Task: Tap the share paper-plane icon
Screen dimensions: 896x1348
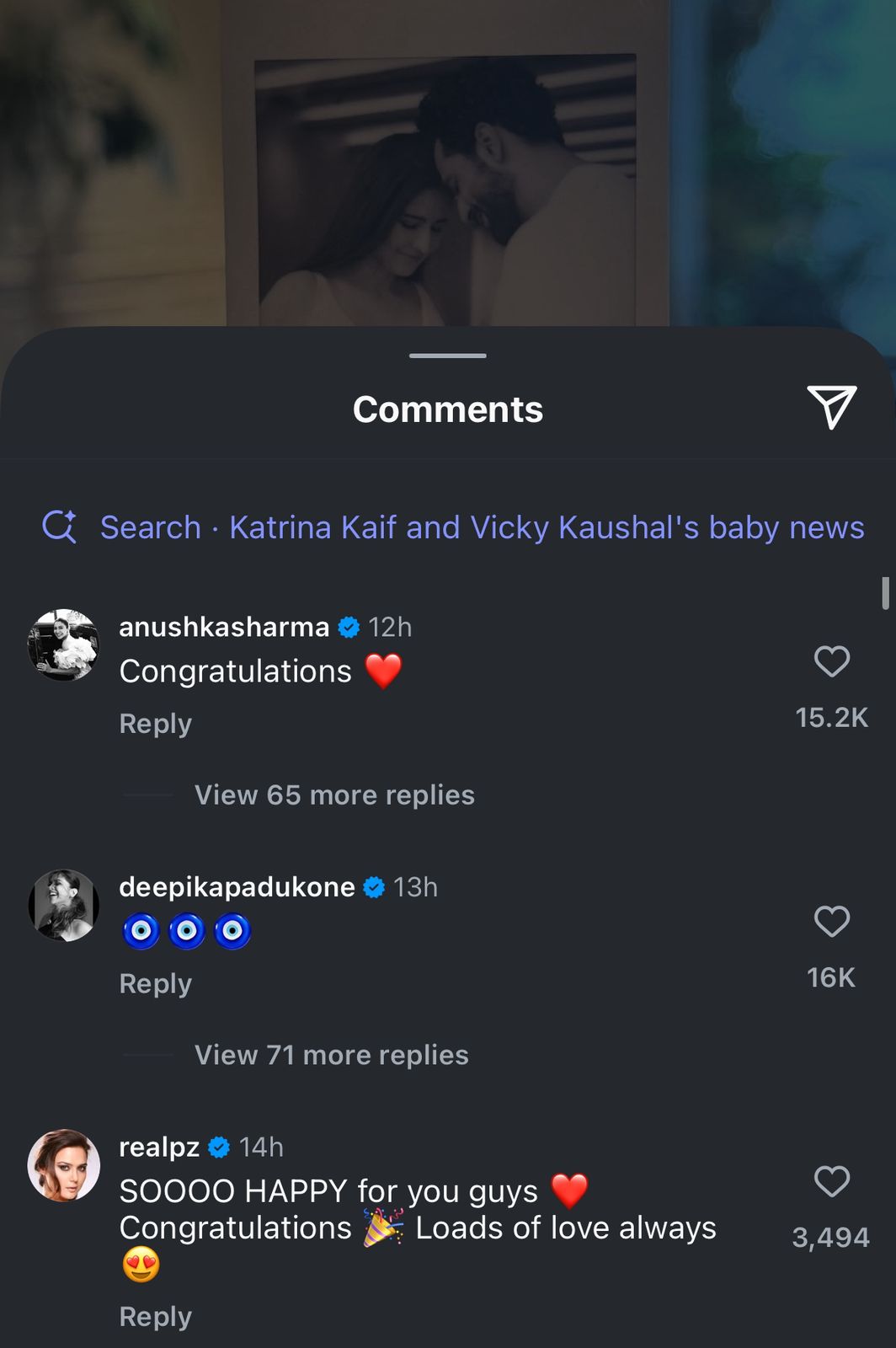Action: pyautogui.click(x=831, y=408)
